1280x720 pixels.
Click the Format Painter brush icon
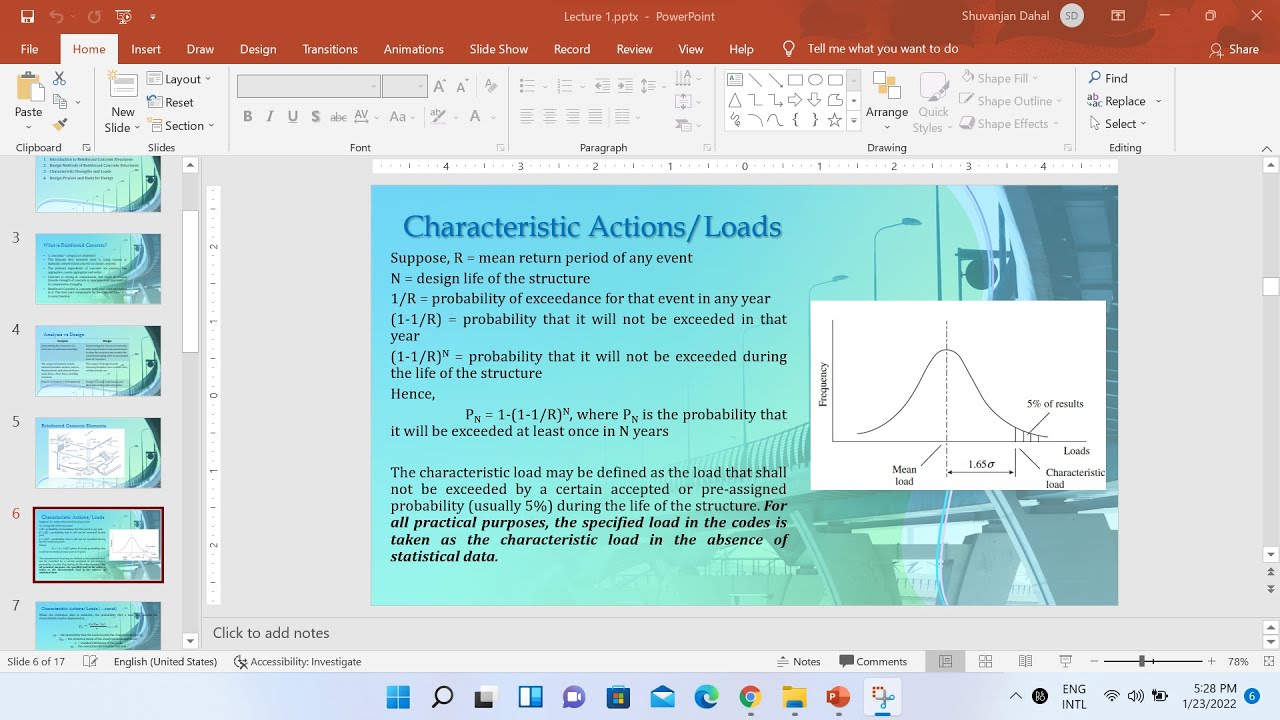(x=59, y=125)
